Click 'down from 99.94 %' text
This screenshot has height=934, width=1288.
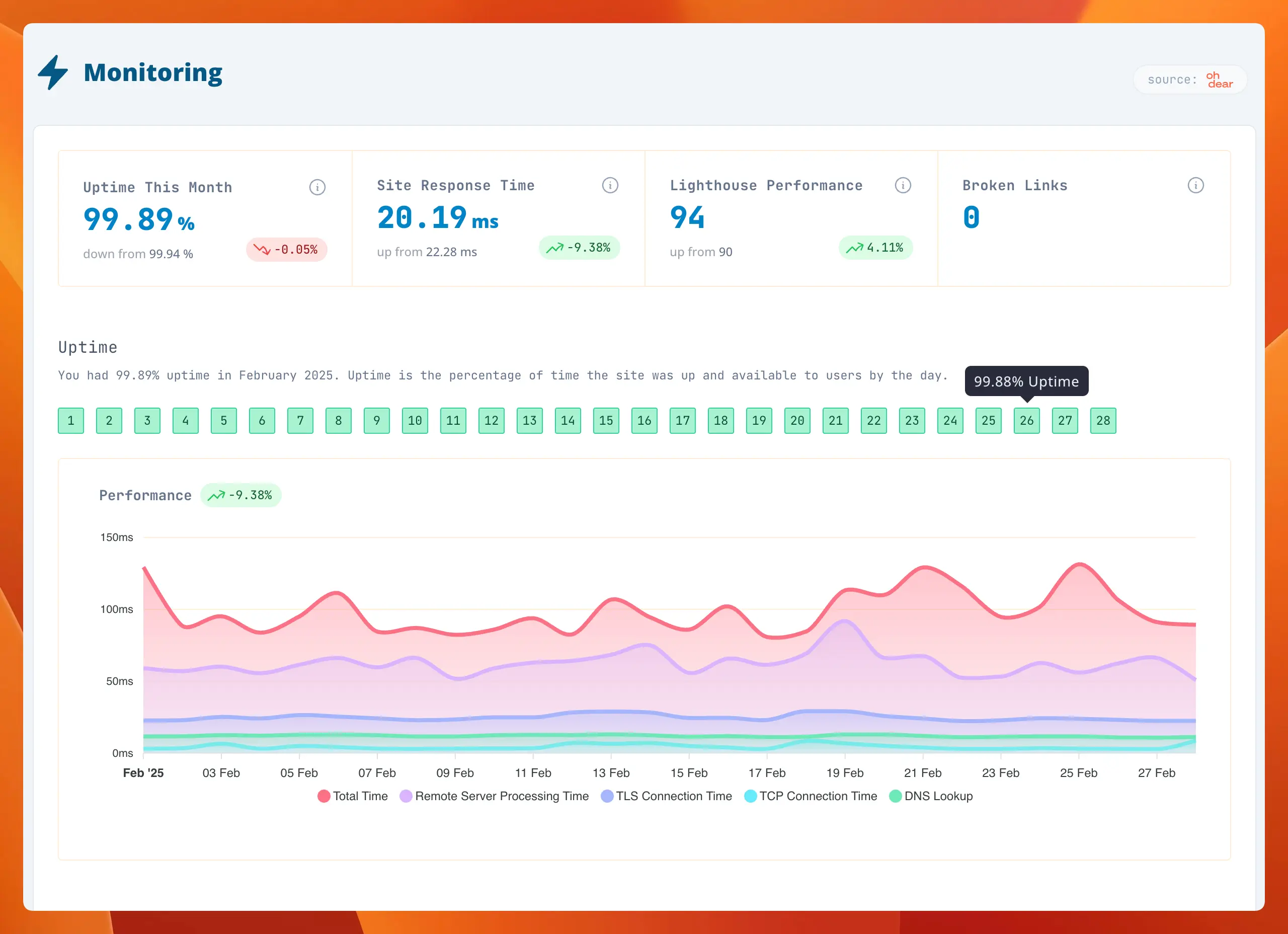[138, 254]
